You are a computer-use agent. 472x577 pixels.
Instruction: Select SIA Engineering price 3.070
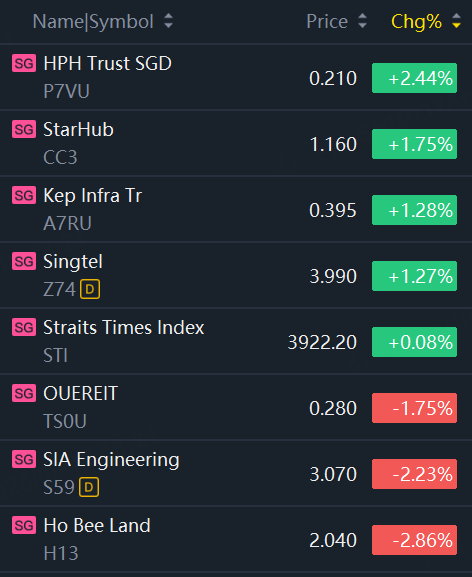[x=333, y=474]
